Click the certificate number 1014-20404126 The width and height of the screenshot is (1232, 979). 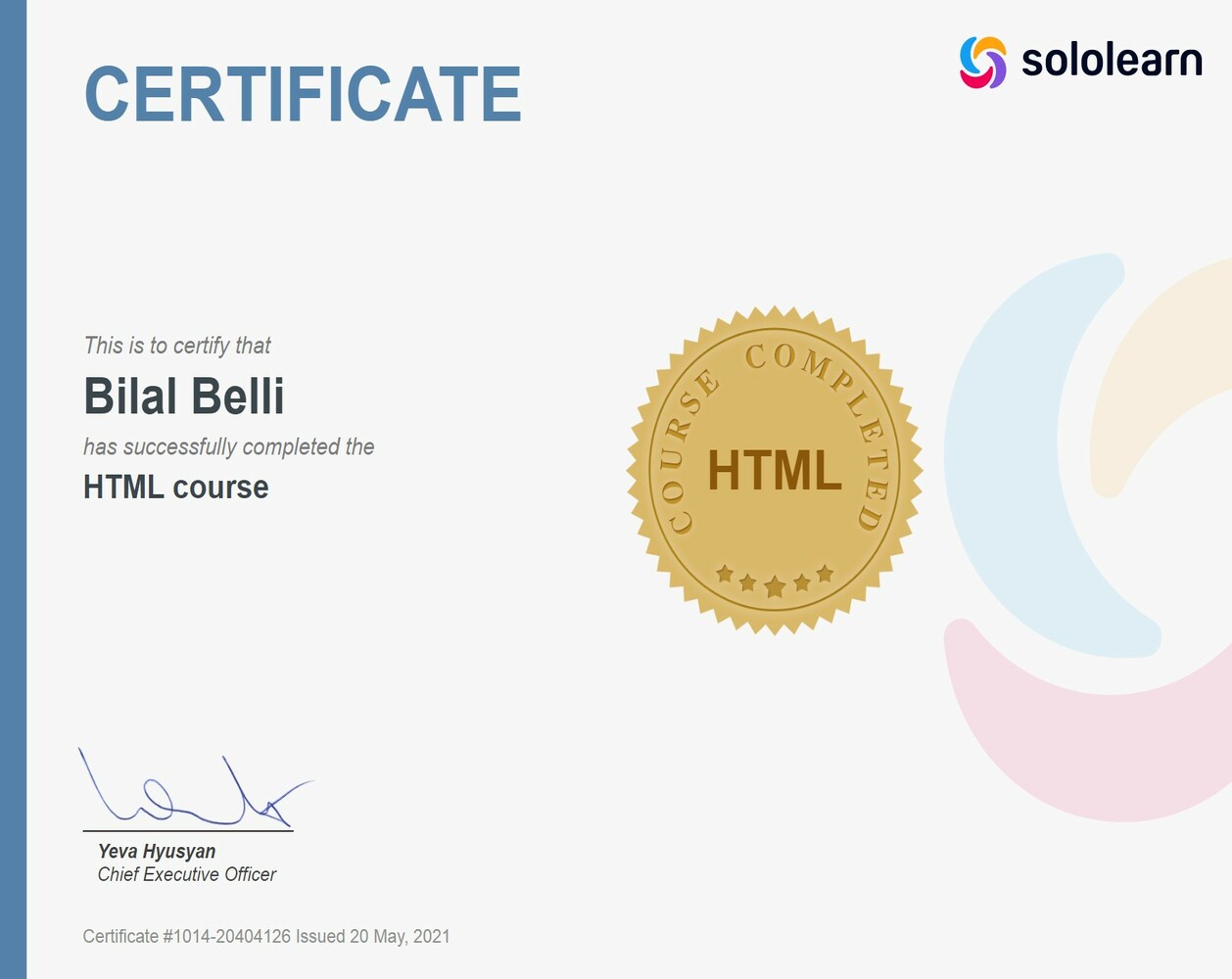click(x=227, y=936)
